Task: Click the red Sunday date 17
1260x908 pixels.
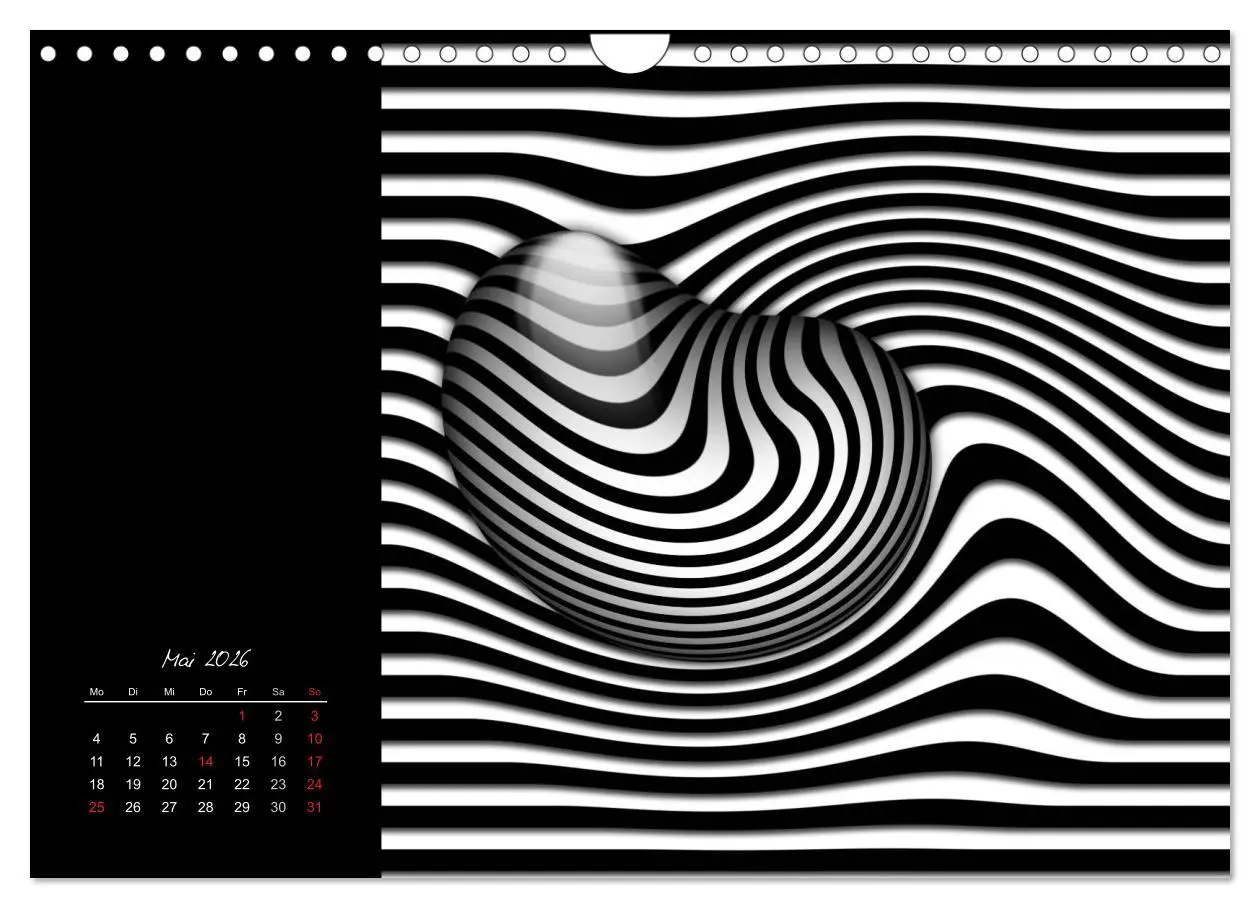Action: click(x=314, y=762)
